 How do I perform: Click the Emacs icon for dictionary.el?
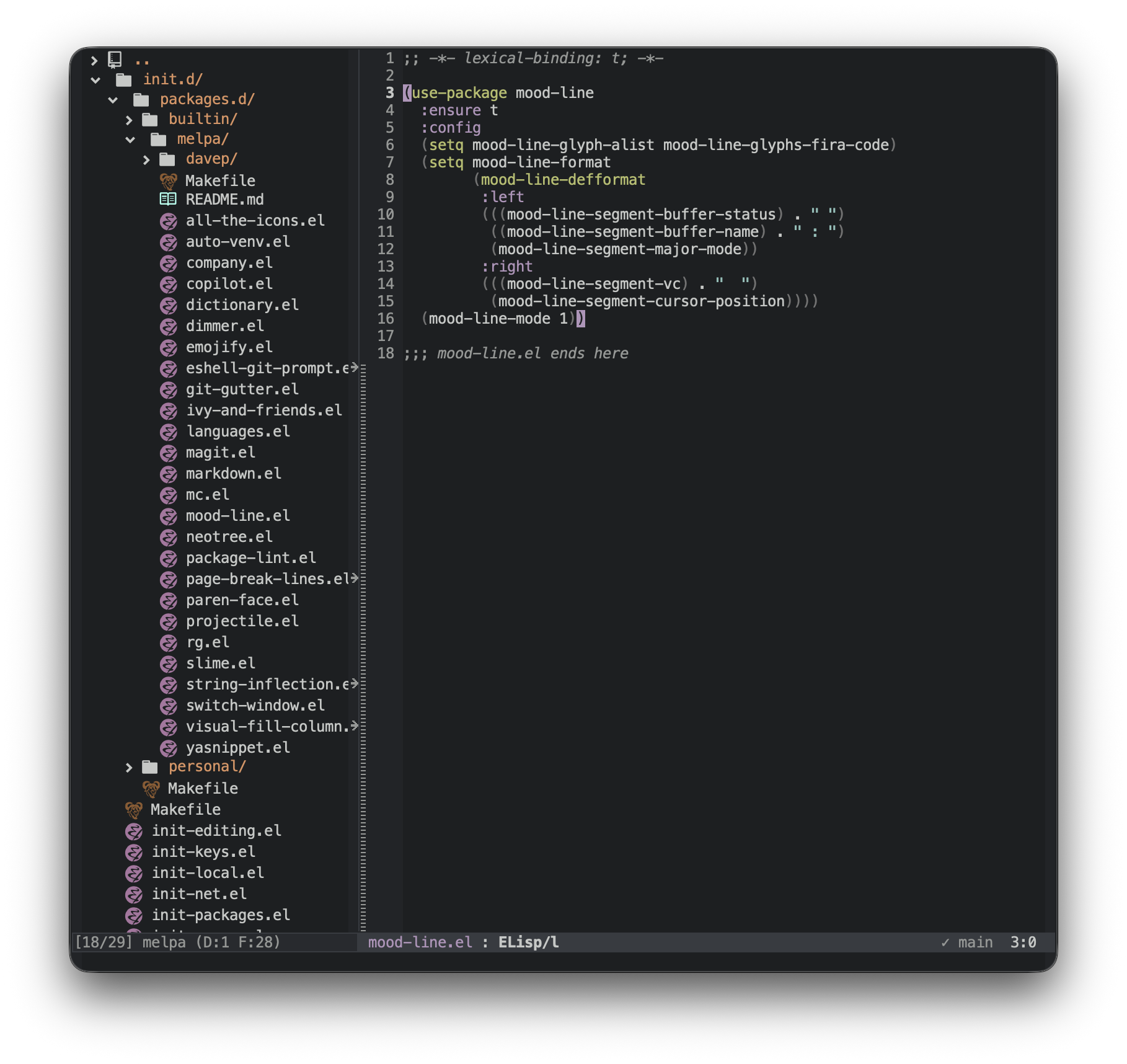pos(169,306)
